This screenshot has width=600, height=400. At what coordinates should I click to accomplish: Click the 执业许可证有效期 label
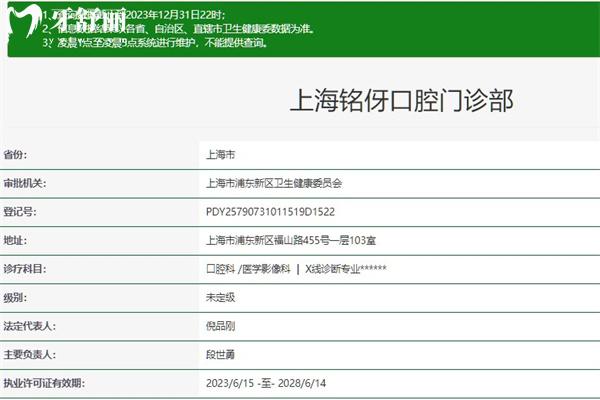point(44,383)
